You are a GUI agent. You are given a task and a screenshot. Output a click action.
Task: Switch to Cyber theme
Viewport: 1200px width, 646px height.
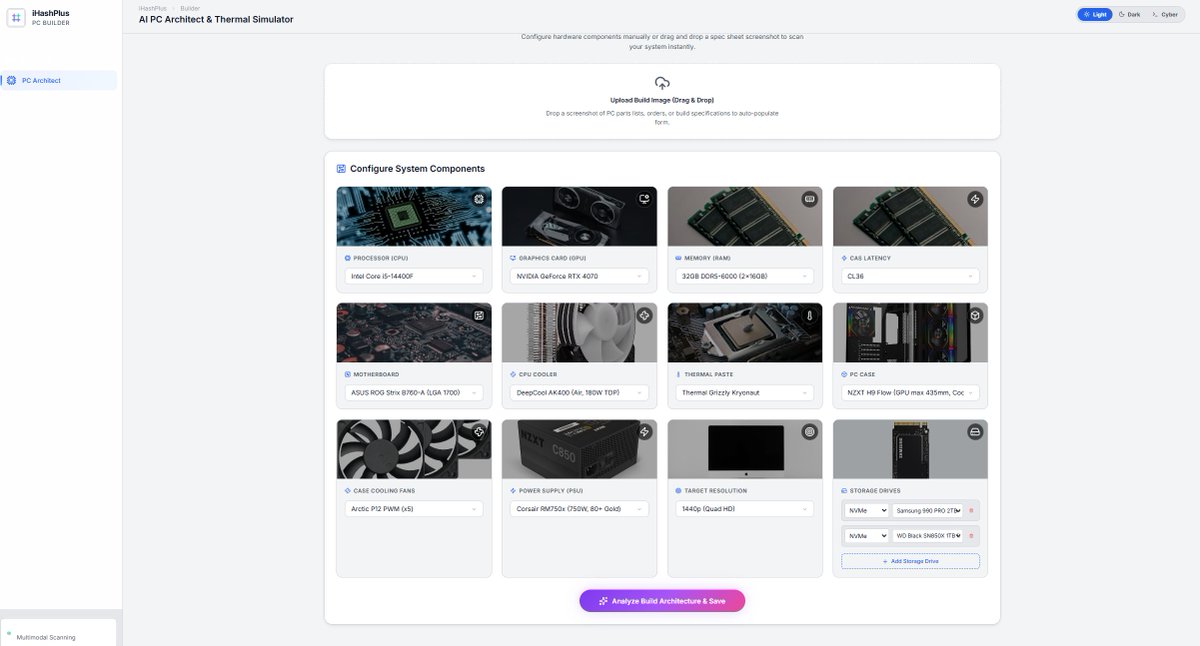pos(1164,15)
